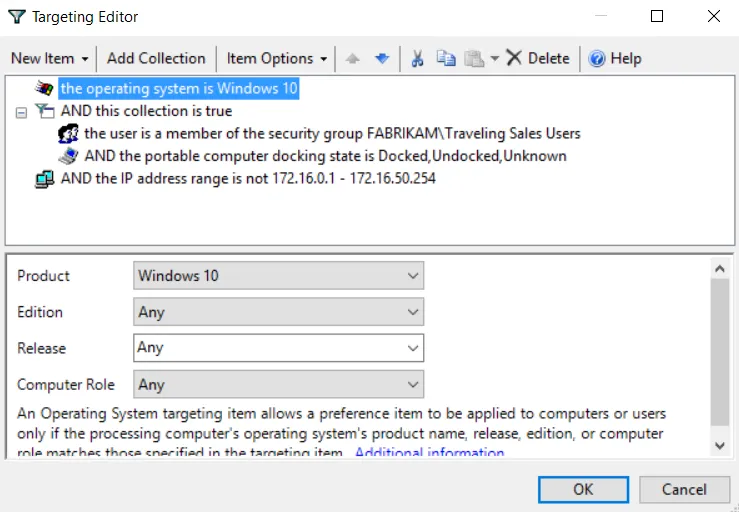Click Add Collection in toolbar
This screenshot has height=512, width=739.
156,58
